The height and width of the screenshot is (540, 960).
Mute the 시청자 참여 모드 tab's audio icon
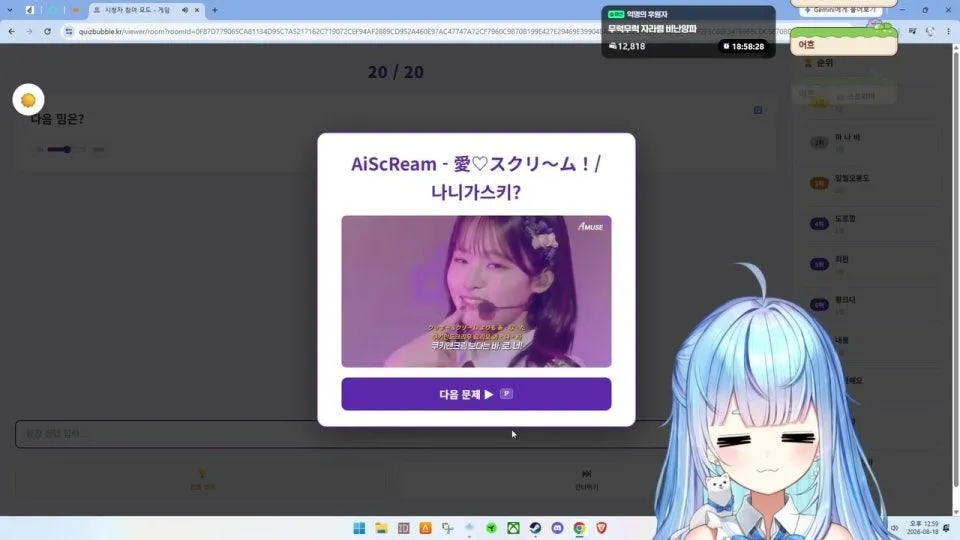(x=184, y=10)
